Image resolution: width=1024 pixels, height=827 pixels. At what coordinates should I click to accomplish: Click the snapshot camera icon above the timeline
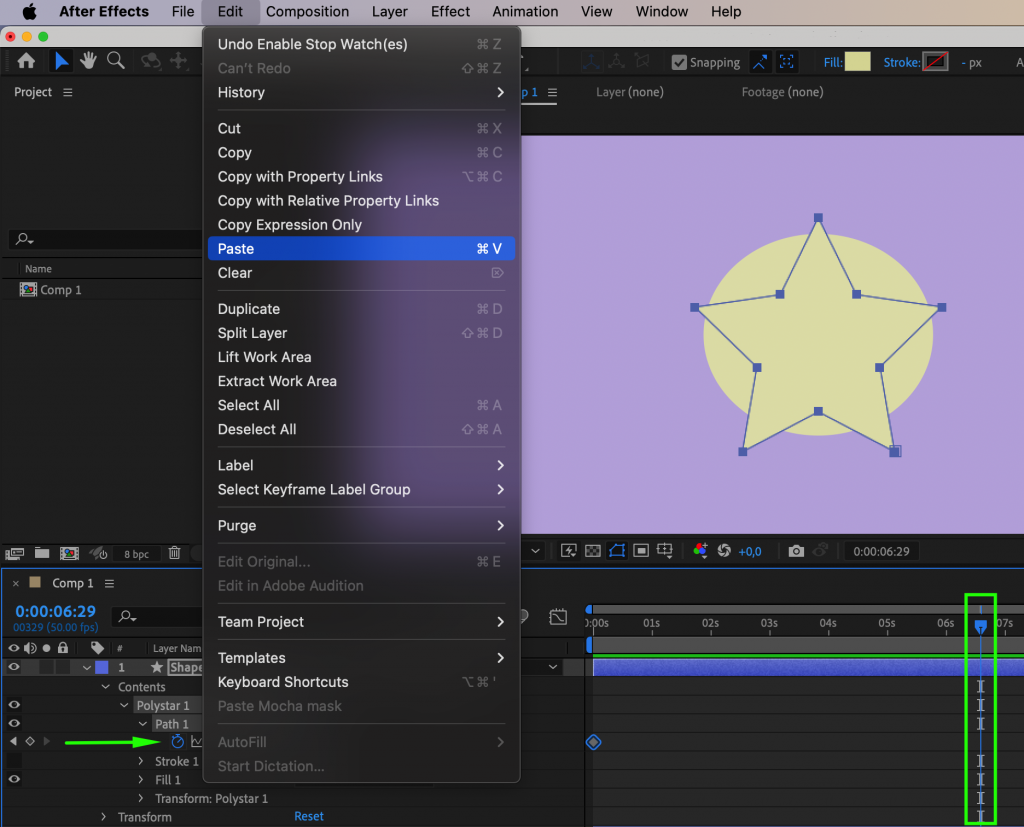796,551
